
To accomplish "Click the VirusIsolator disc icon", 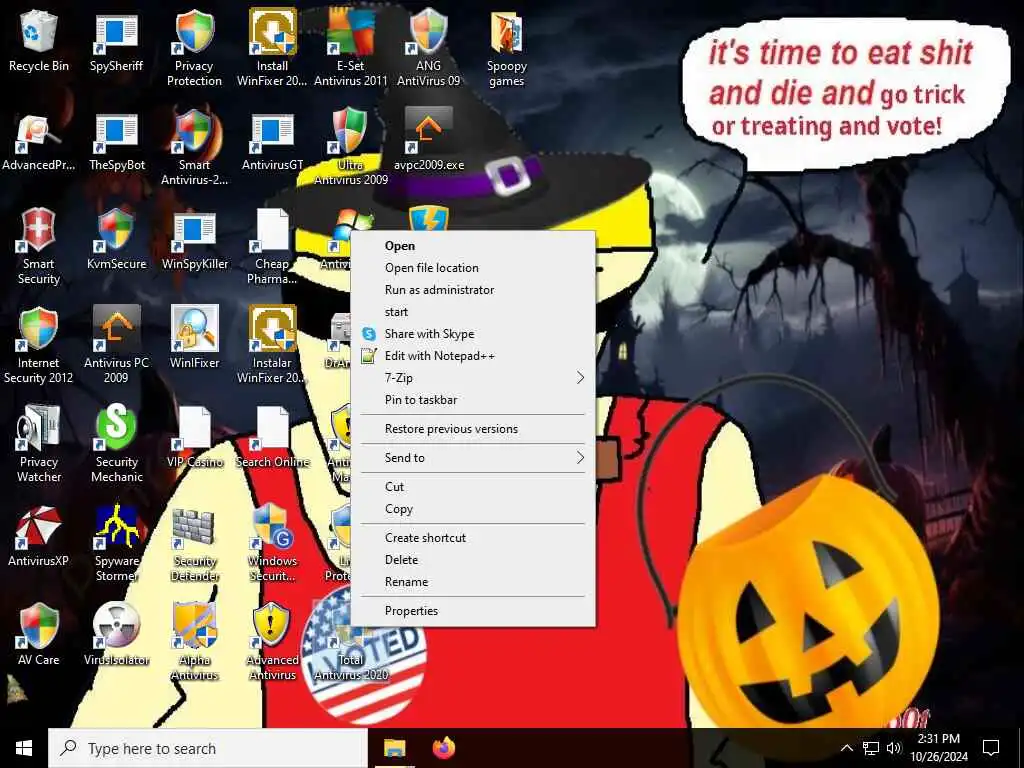I will pyautogui.click(x=116, y=626).
